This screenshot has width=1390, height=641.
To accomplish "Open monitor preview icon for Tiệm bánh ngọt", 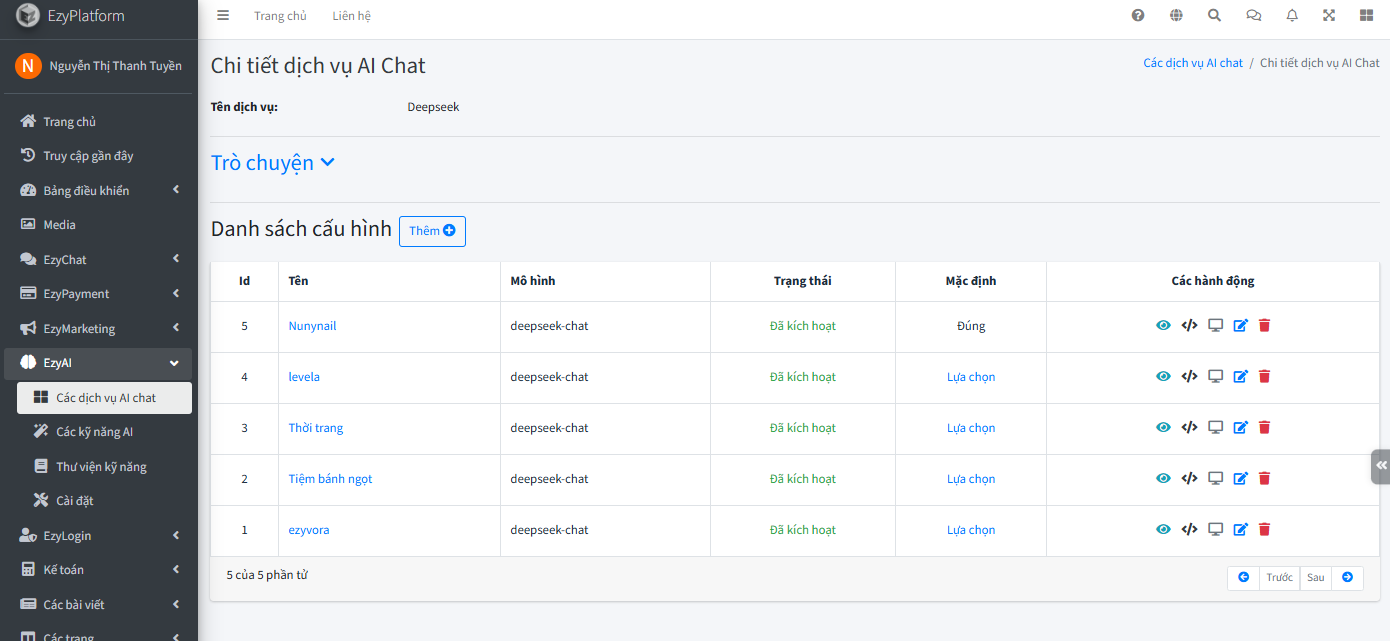I will point(1216,478).
